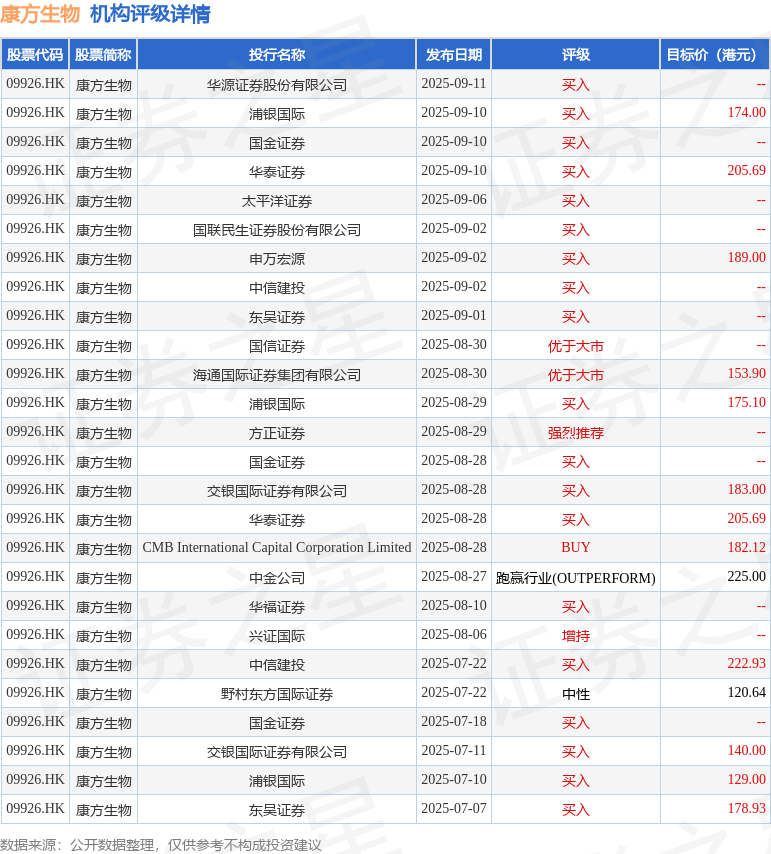The height and width of the screenshot is (854, 771).
Task: Select 华福证券 cell
Action: tap(277, 607)
